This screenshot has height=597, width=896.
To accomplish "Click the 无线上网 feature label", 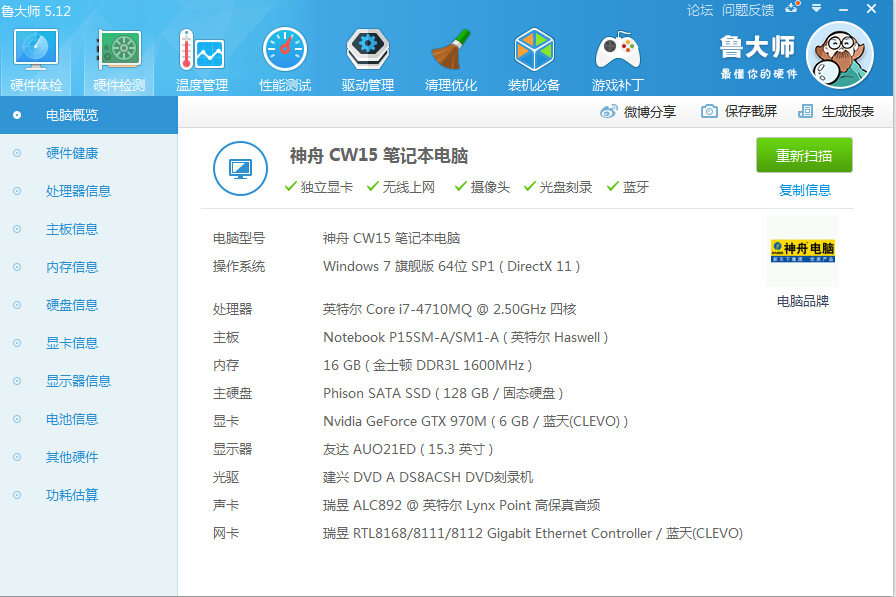I will [409, 187].
